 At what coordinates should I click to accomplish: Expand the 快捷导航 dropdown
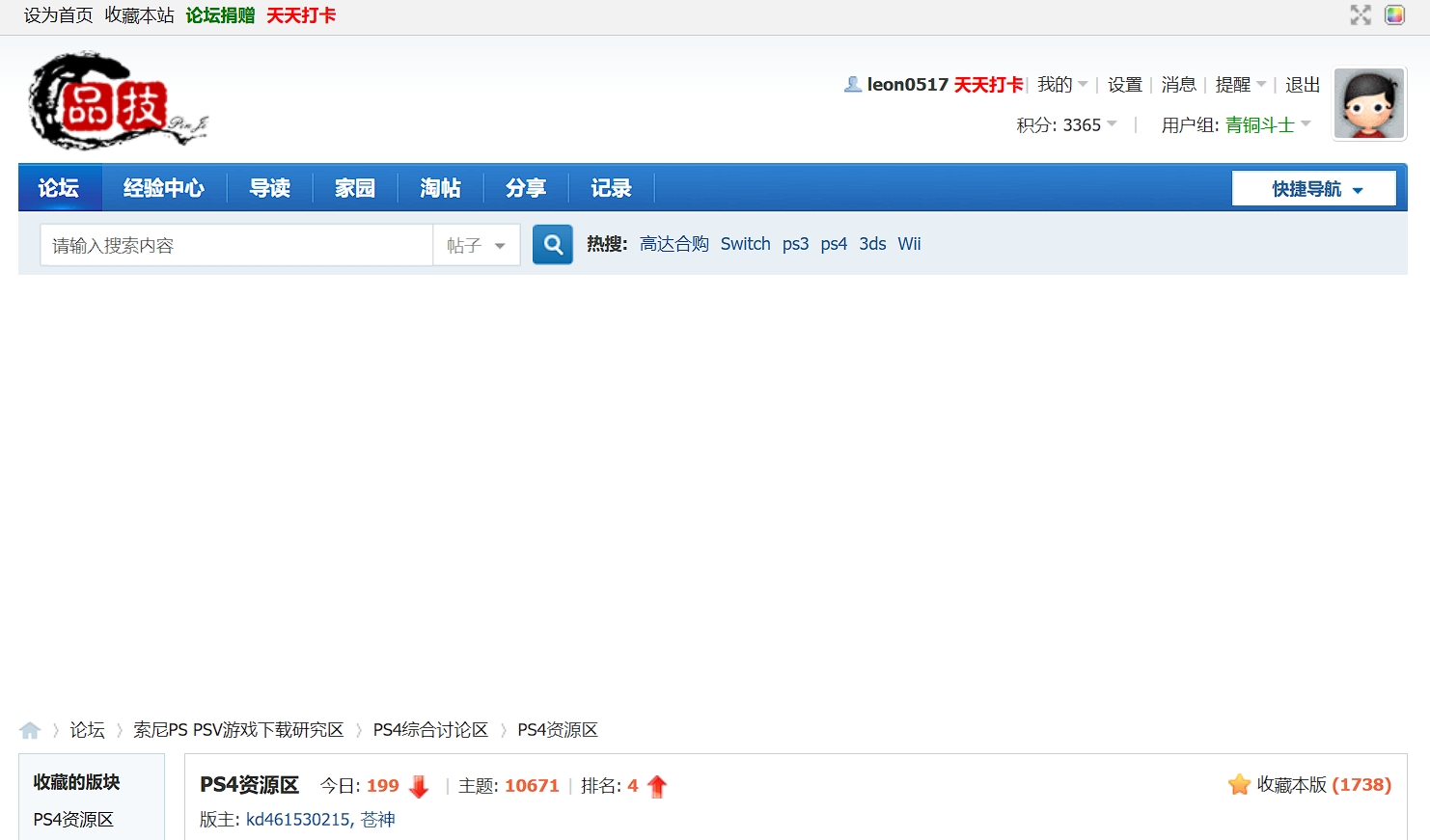pos(1313,189)
